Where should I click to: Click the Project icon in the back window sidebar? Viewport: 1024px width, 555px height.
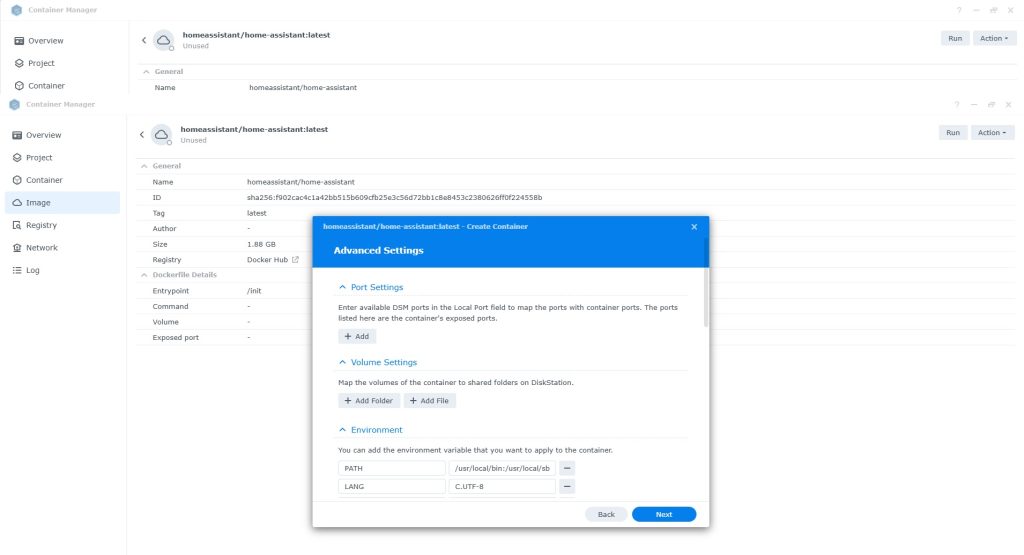pos(19,63)
